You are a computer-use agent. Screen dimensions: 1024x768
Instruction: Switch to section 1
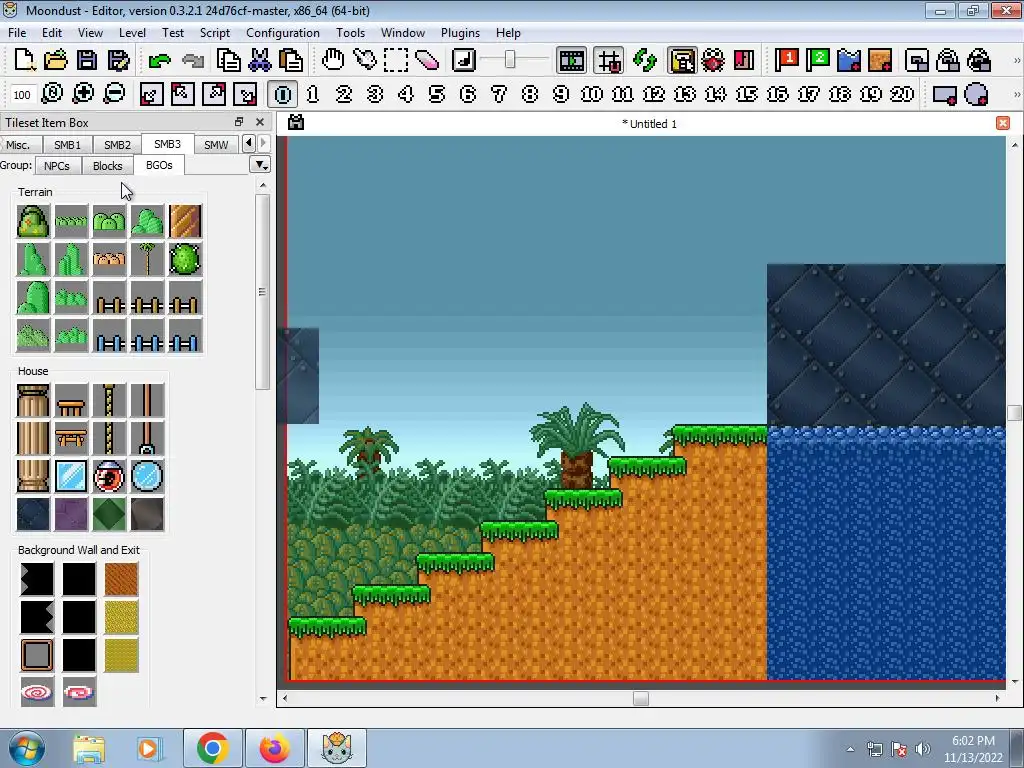[313, 94]
